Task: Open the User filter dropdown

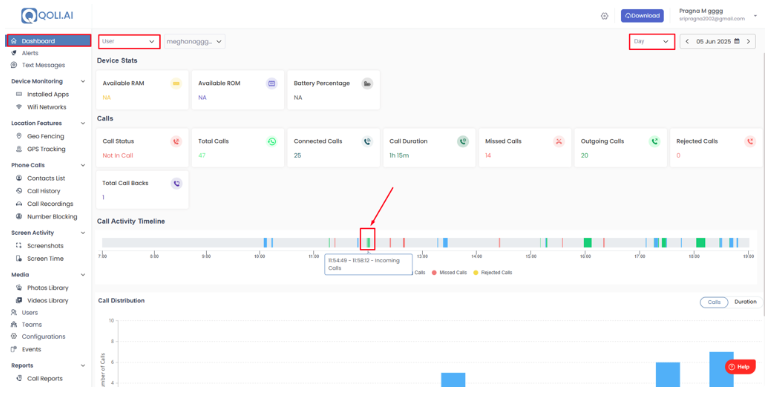Action: pyautogui.click(x=129, y=41)
